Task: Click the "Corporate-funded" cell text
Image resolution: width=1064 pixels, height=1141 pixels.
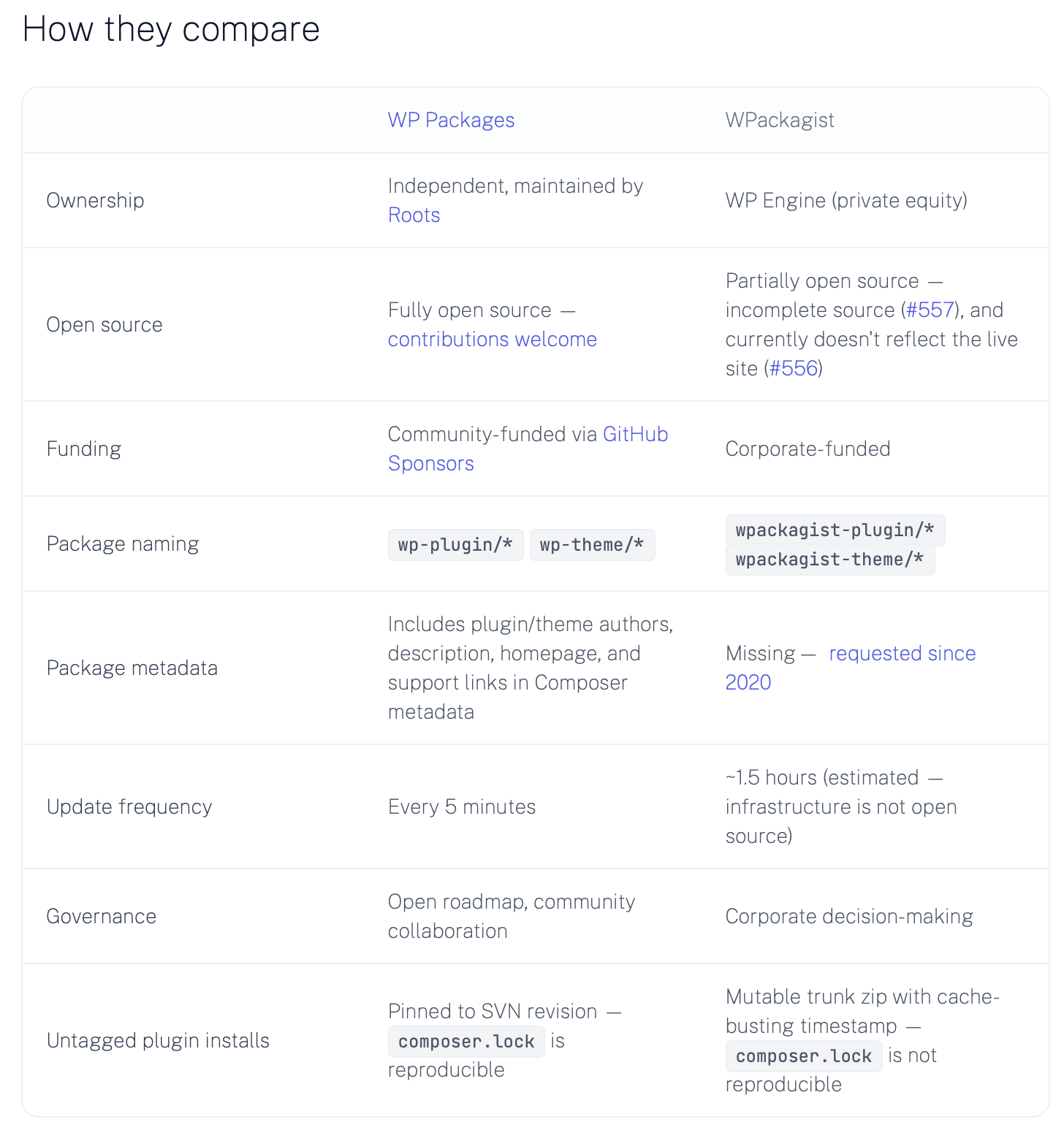Action: coord(807,449)
